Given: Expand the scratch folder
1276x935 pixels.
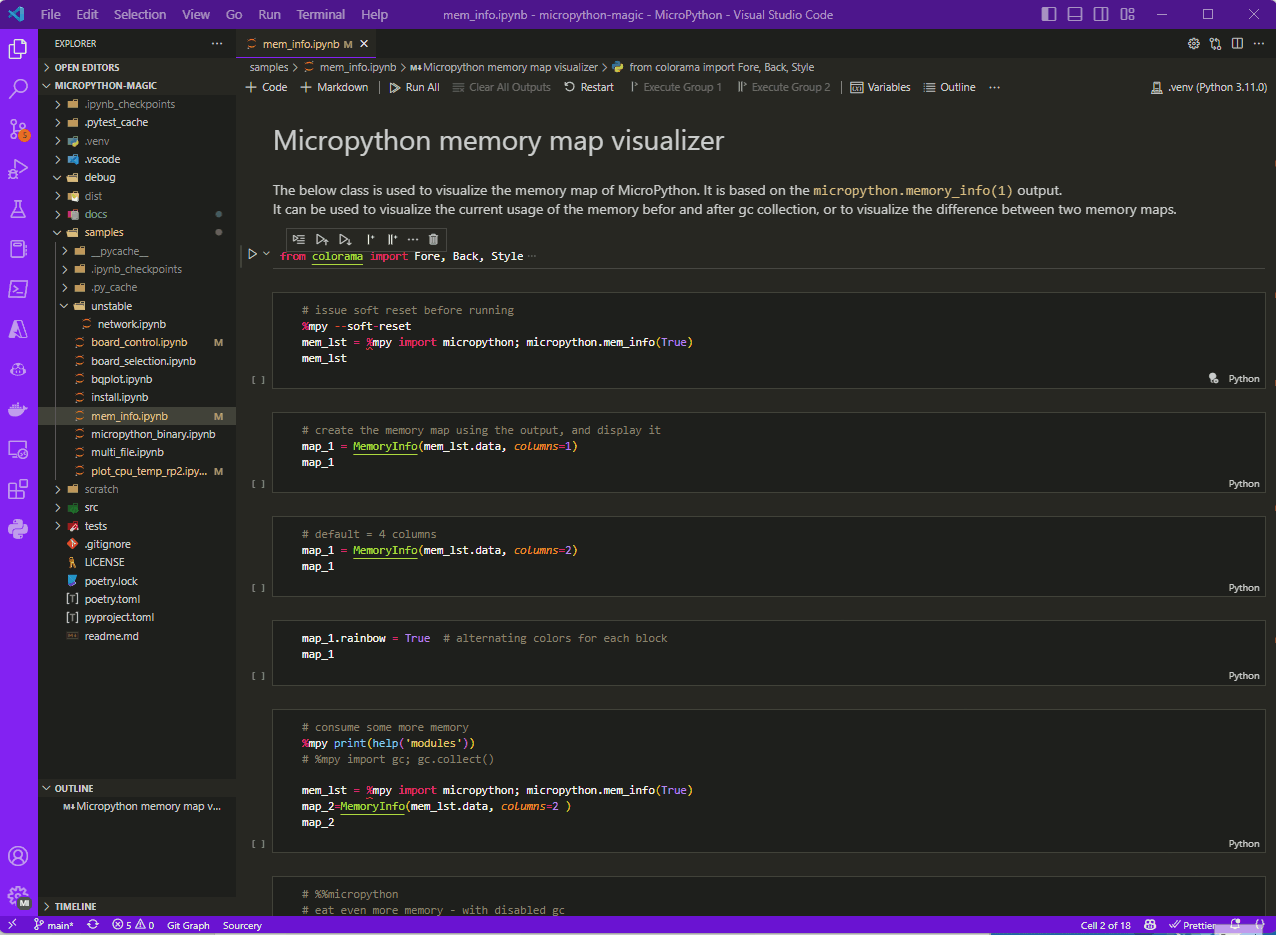Looking at the screenshot, I should pyautogui.click(x=137, y=489).
